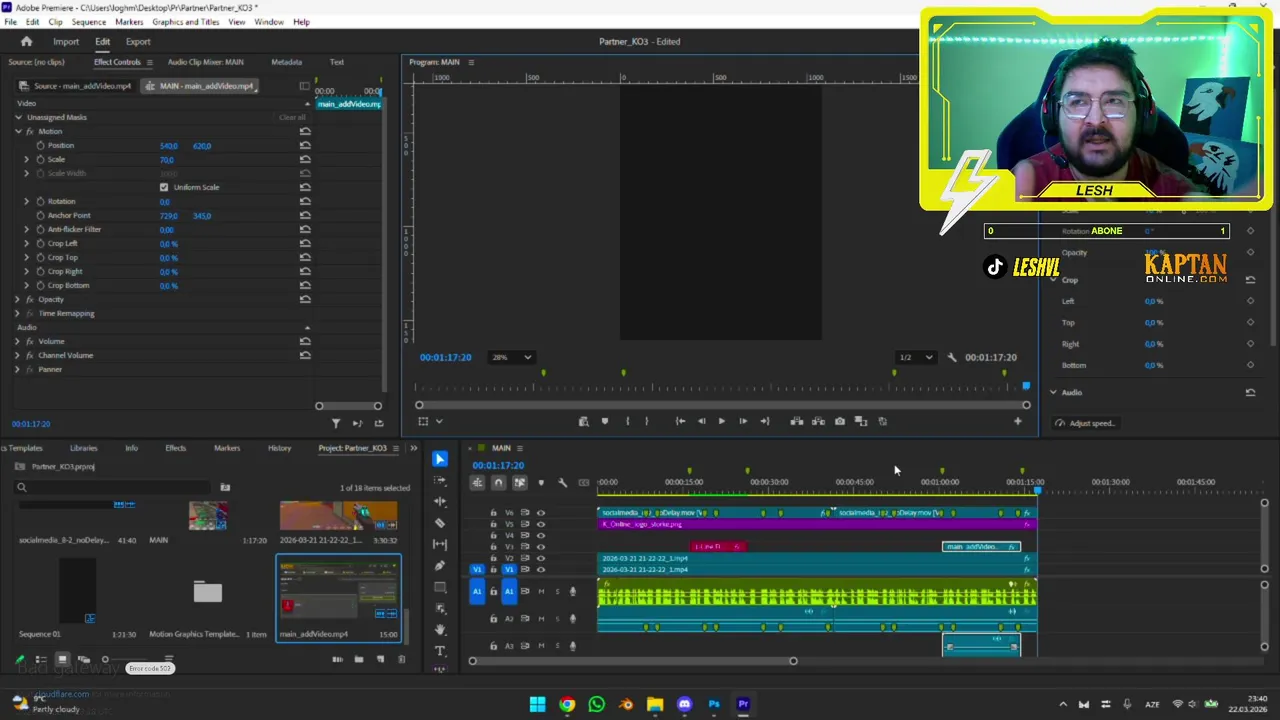Screen dimensions: 1280x720
Task: Click the Position X value 540.0
Action: pyautogui.click(x=169, y=146)
